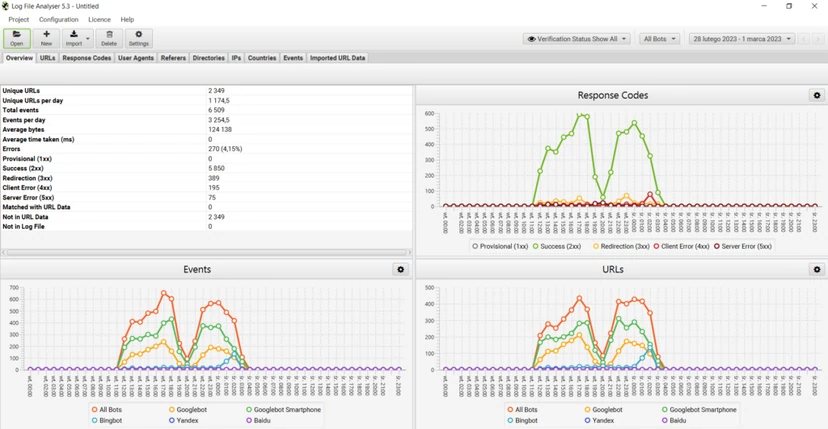This screenshot has width=828, height=429.
Task: Switch to the Imported URL Data tab
Action: [337, 58]
